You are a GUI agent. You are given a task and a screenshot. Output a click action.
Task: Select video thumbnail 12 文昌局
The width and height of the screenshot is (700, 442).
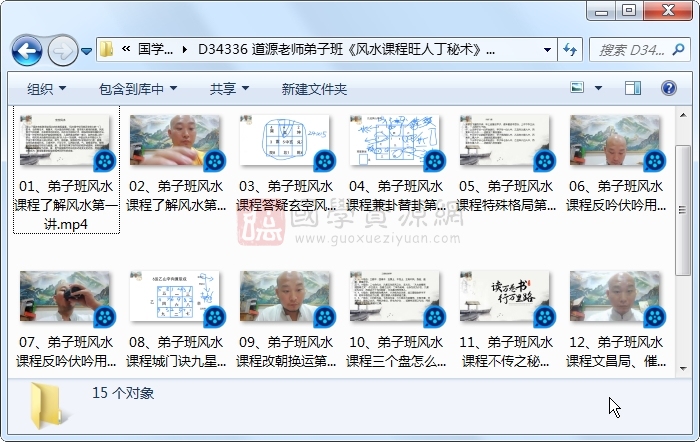(616, 298)
